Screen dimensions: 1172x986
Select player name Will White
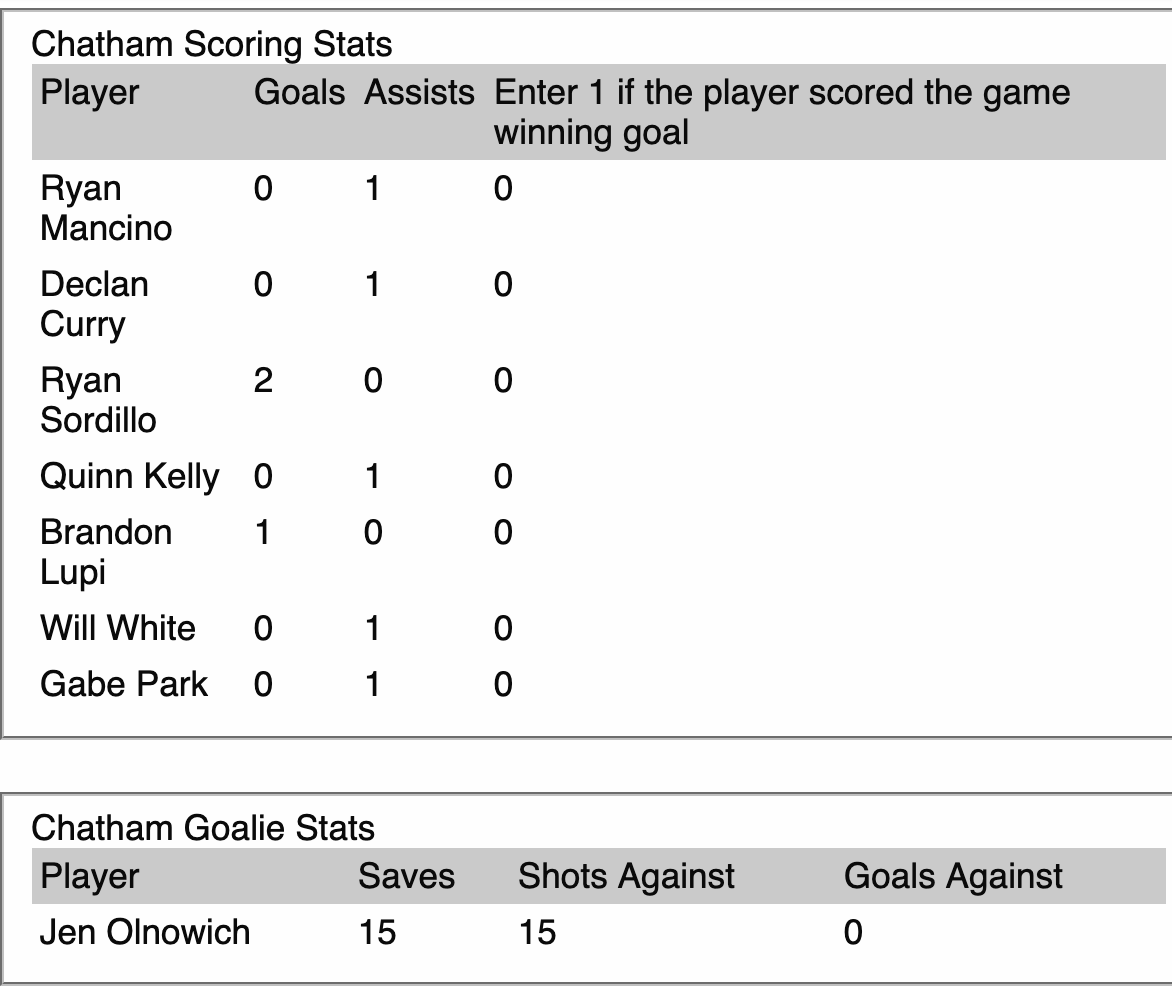[x=118, y=629]
